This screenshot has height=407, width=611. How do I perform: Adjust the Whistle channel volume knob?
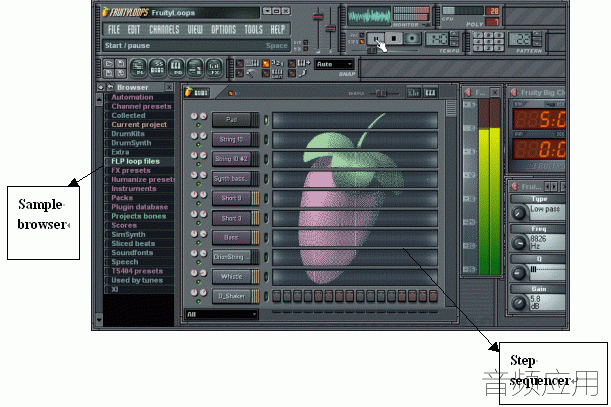(203, 273)
